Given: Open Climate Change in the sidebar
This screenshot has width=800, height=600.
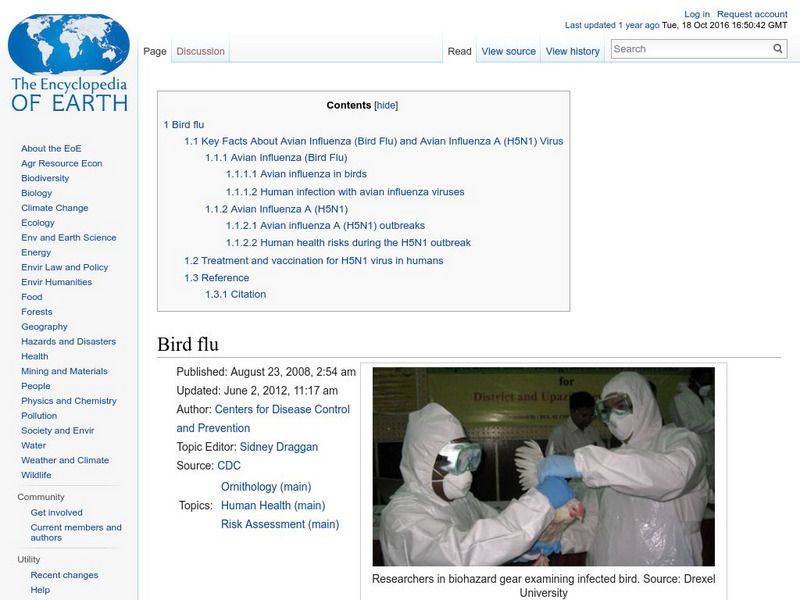Looking at the screenshot, I should (54, 208).
